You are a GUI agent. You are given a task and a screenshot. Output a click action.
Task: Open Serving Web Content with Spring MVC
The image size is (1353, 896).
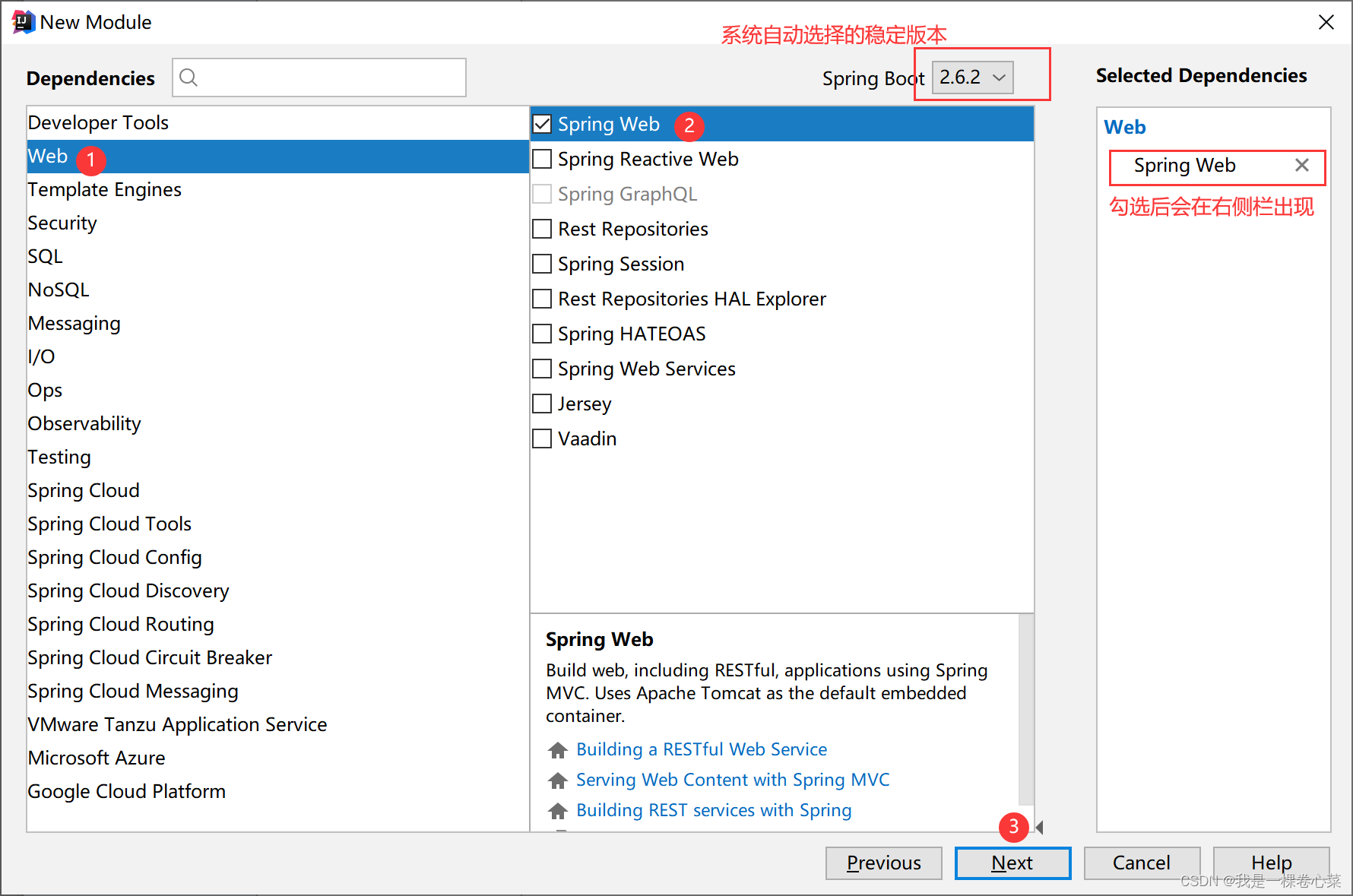pos(733,780)
